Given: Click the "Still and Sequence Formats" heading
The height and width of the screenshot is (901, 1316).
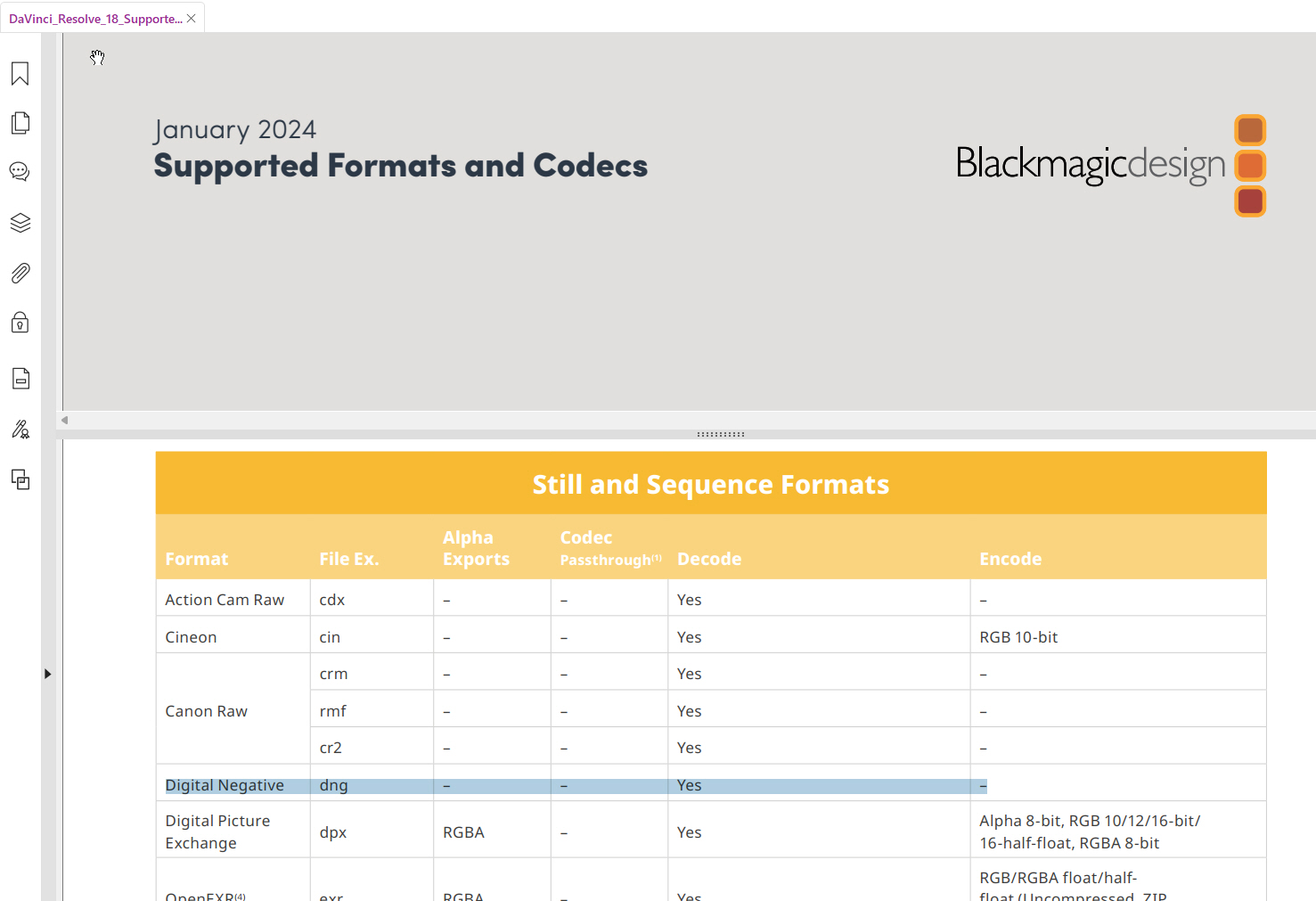Looking at the screenshot, I should point(711,484).
